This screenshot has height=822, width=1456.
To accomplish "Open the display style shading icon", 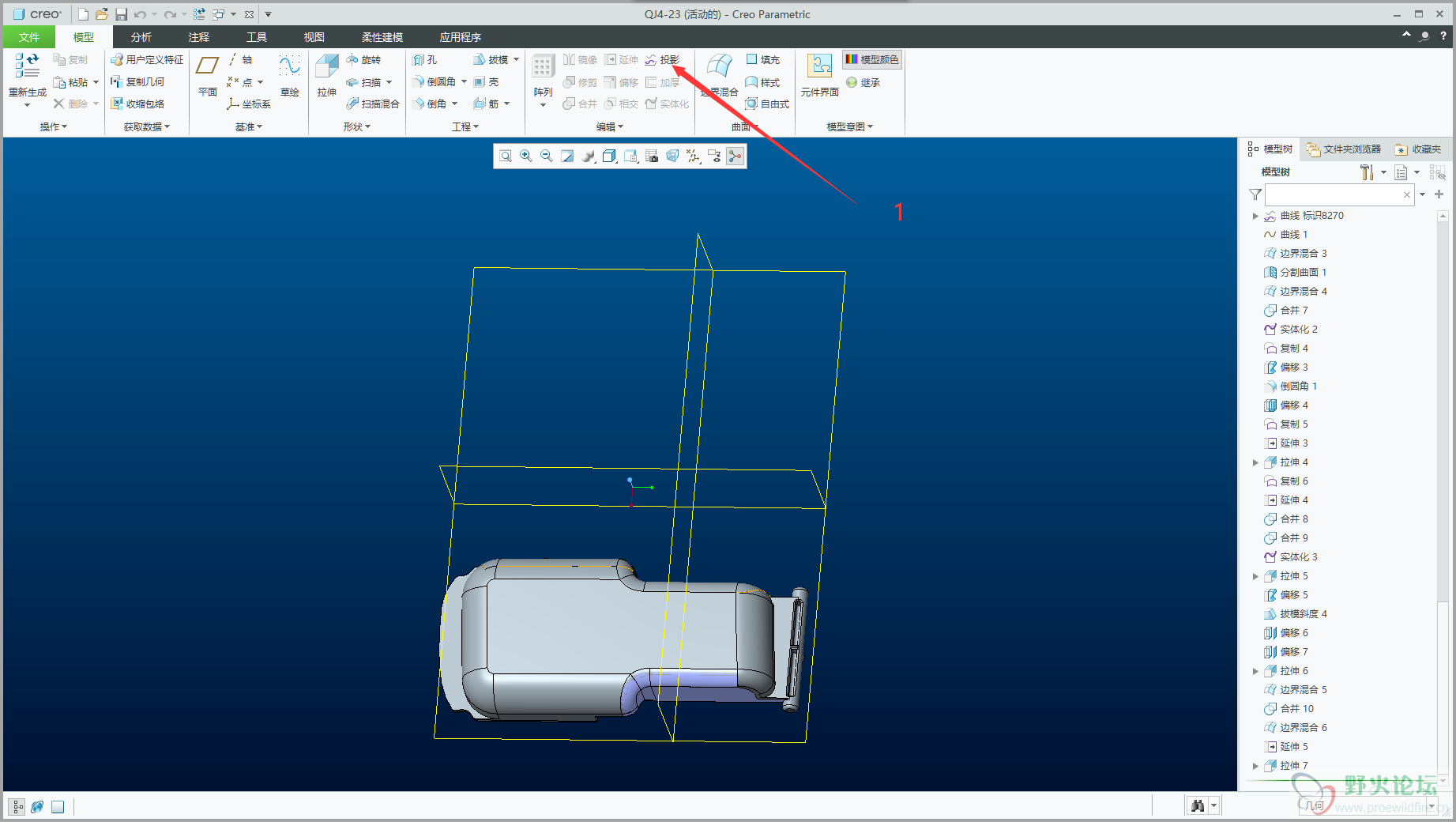I will (589, 156).
